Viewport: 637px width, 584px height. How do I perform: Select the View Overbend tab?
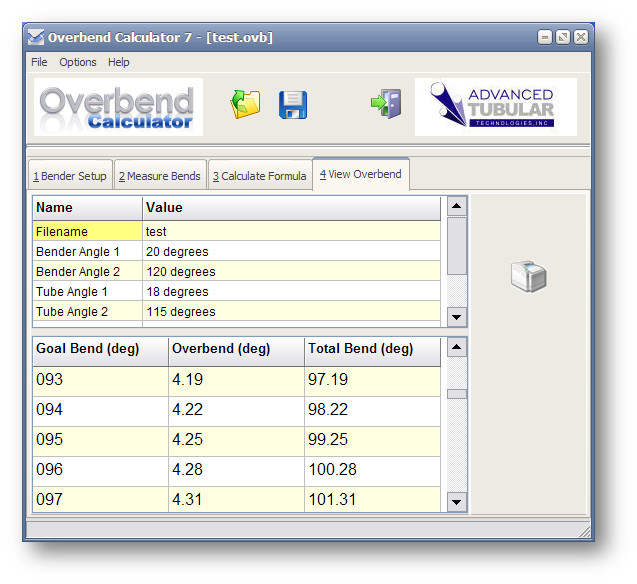pyautogui.click(x=361, y=174)
